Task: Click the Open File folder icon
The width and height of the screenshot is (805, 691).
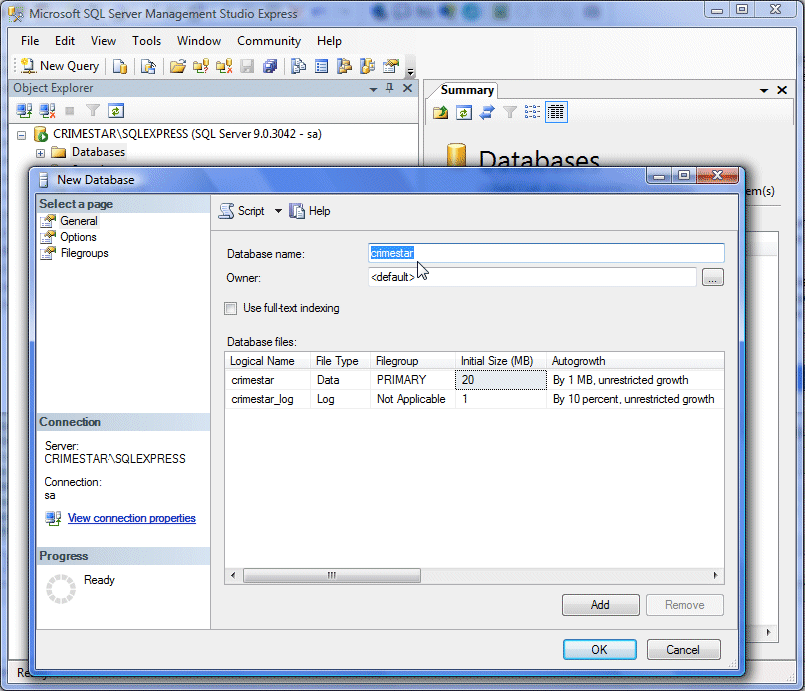Action: pos(178,66)
